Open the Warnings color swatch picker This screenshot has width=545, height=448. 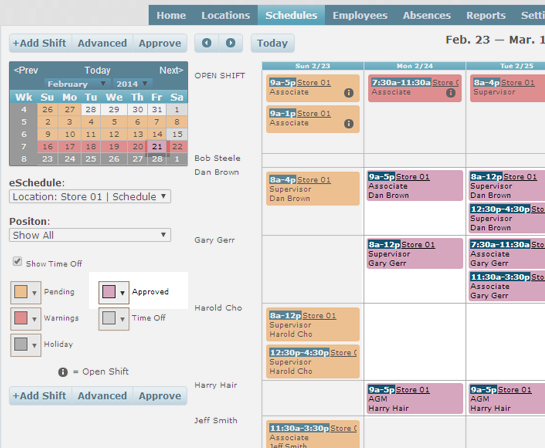click(x=26, y=318)
